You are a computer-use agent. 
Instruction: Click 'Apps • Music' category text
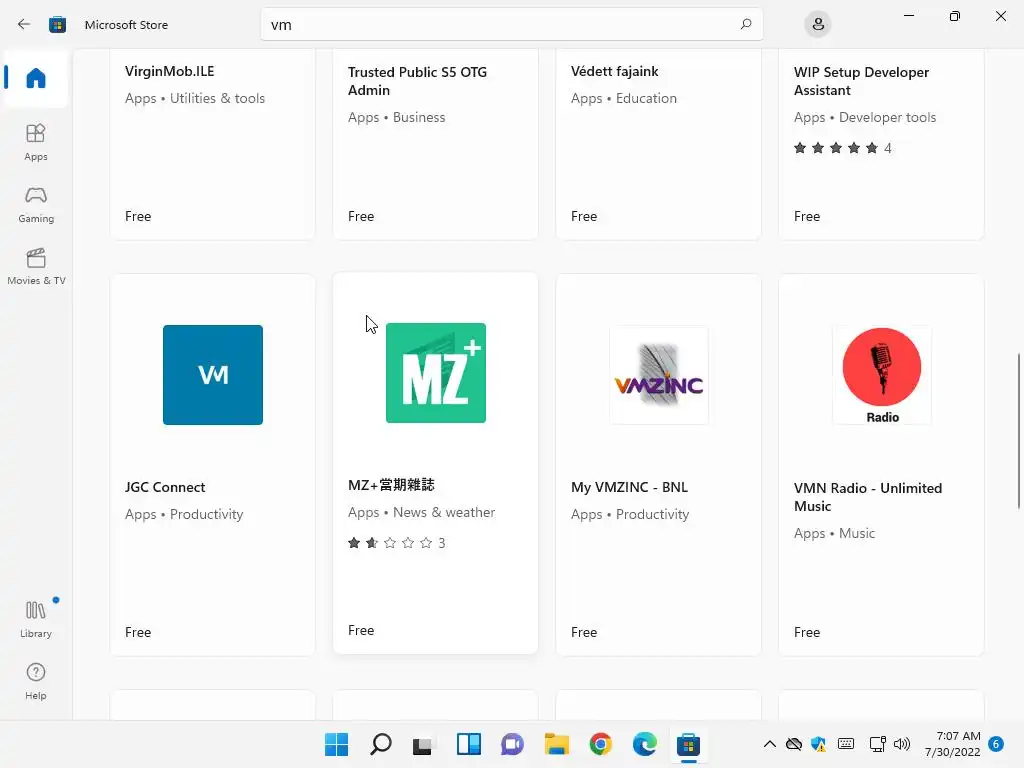(834, 534)
